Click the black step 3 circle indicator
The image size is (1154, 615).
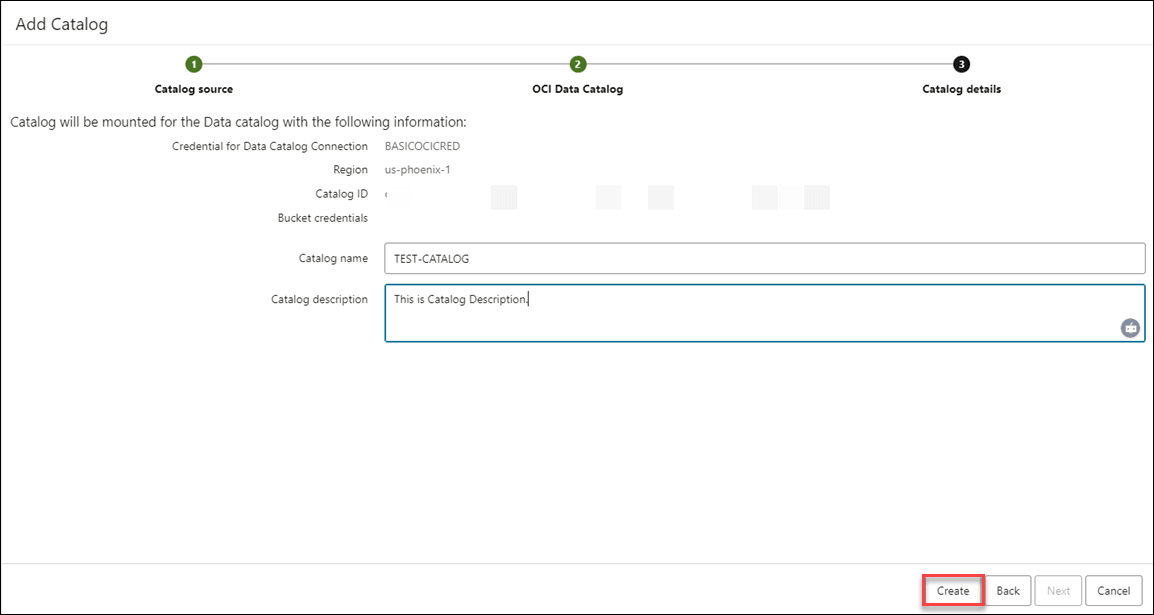(x=960, y=63)
